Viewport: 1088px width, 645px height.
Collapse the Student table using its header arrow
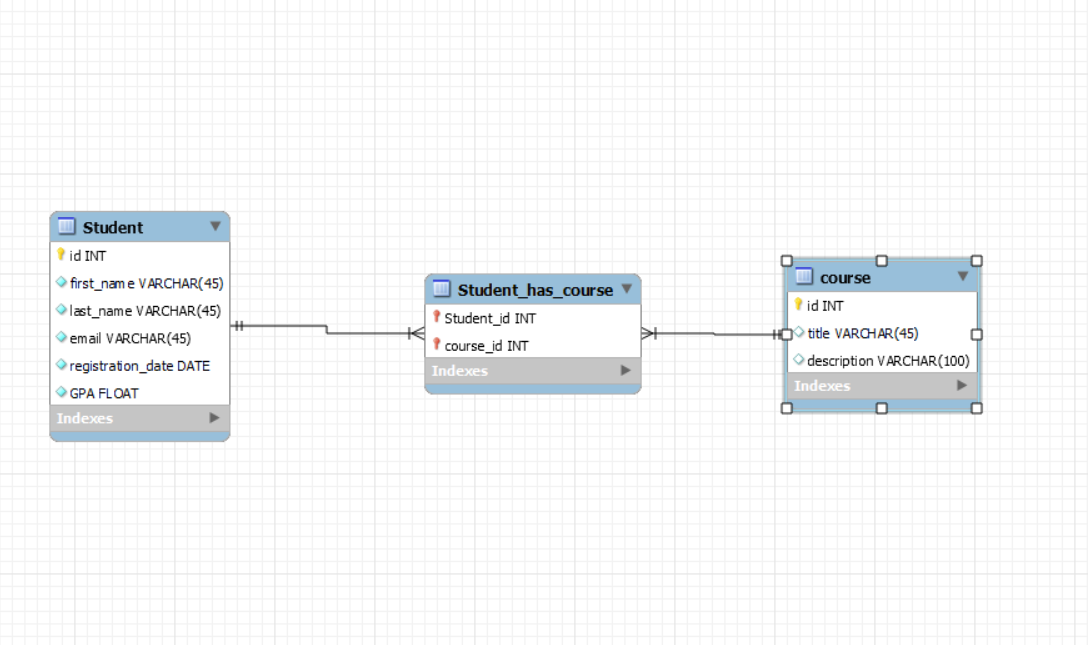click(216, 226)
